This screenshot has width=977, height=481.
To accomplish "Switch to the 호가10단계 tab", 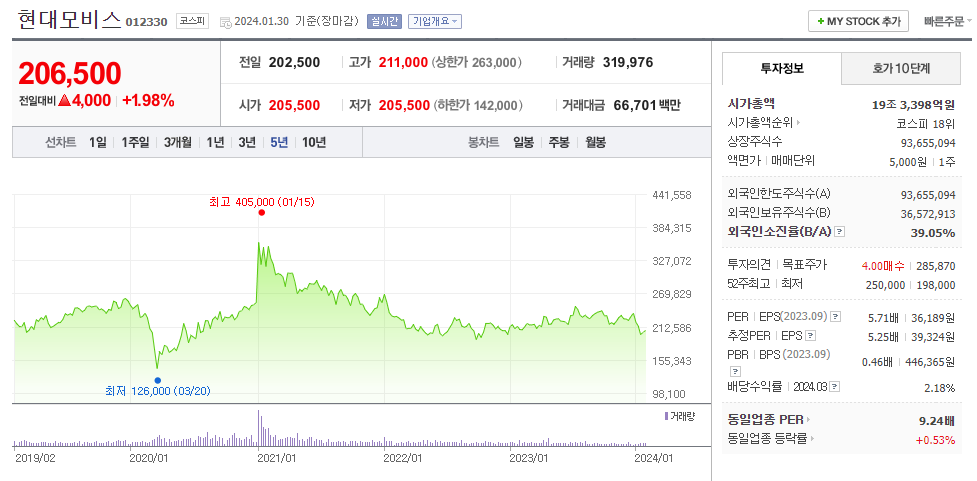I will coord(901,69).
